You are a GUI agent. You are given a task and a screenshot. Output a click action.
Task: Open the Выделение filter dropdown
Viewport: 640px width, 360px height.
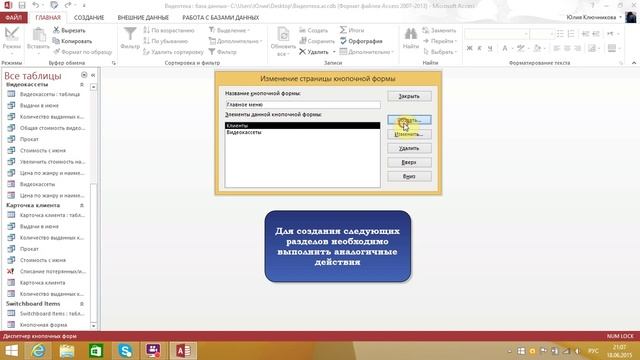229,30
